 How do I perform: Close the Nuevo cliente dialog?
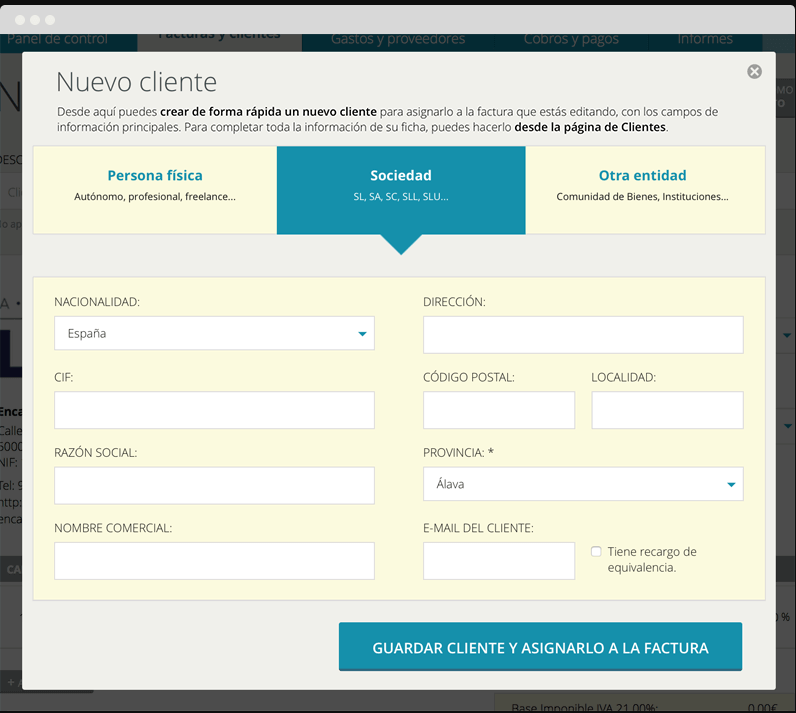(754, 72)
